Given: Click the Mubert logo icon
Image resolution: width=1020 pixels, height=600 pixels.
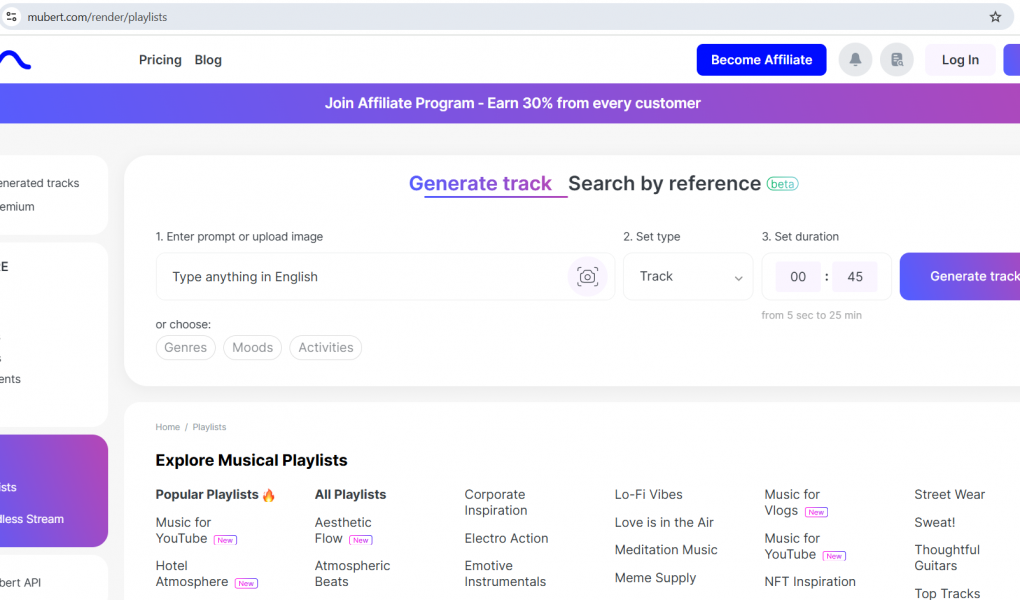Looking at the screenshot, I should pyautogui.click(x=16, y=60).
